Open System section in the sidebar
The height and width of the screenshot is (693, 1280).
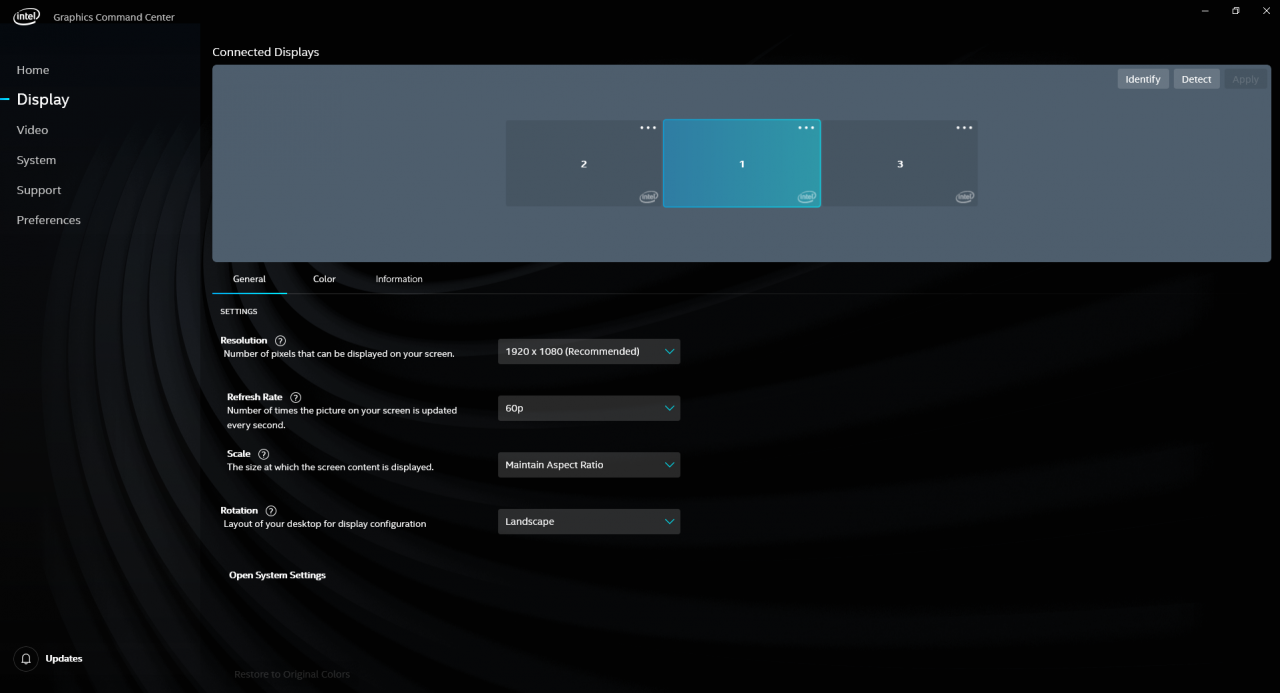pos(36,160)
